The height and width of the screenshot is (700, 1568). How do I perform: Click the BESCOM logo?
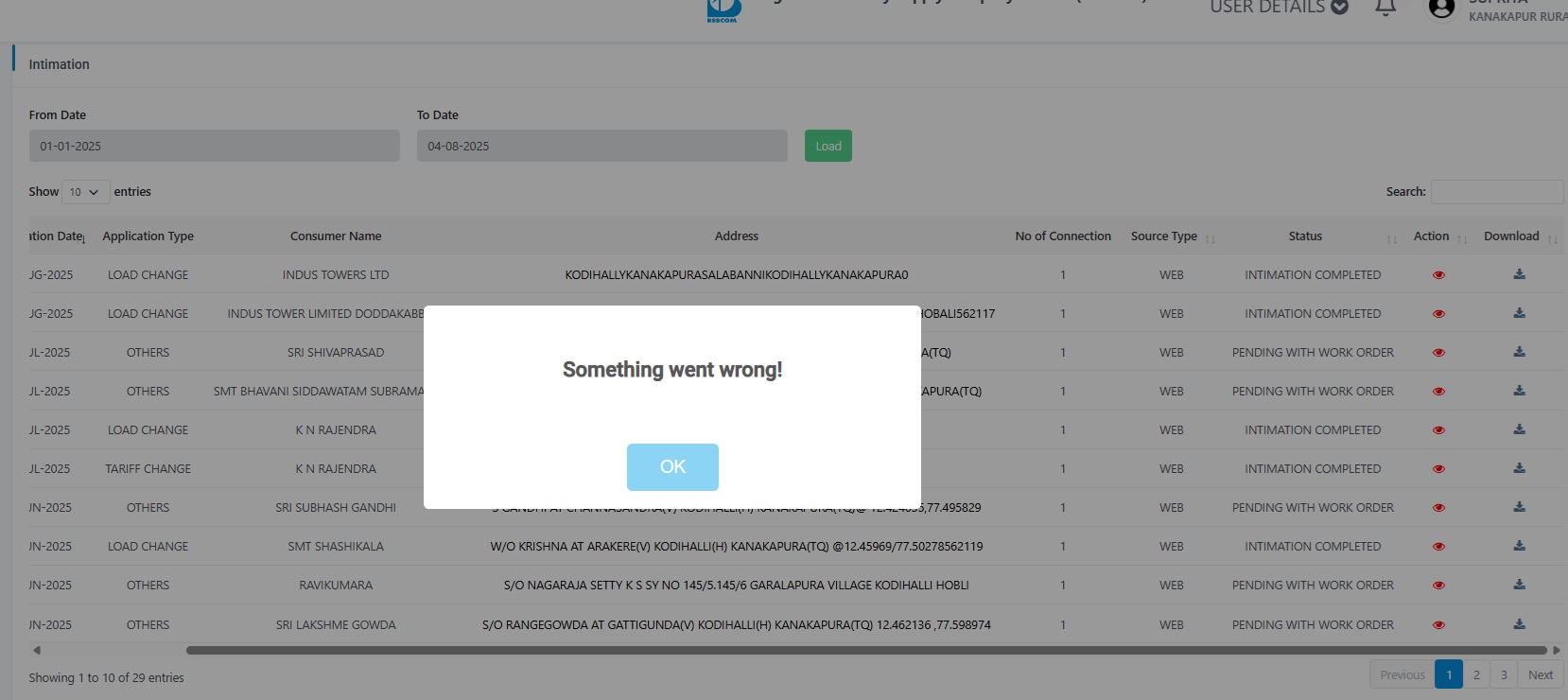[723, 9]
